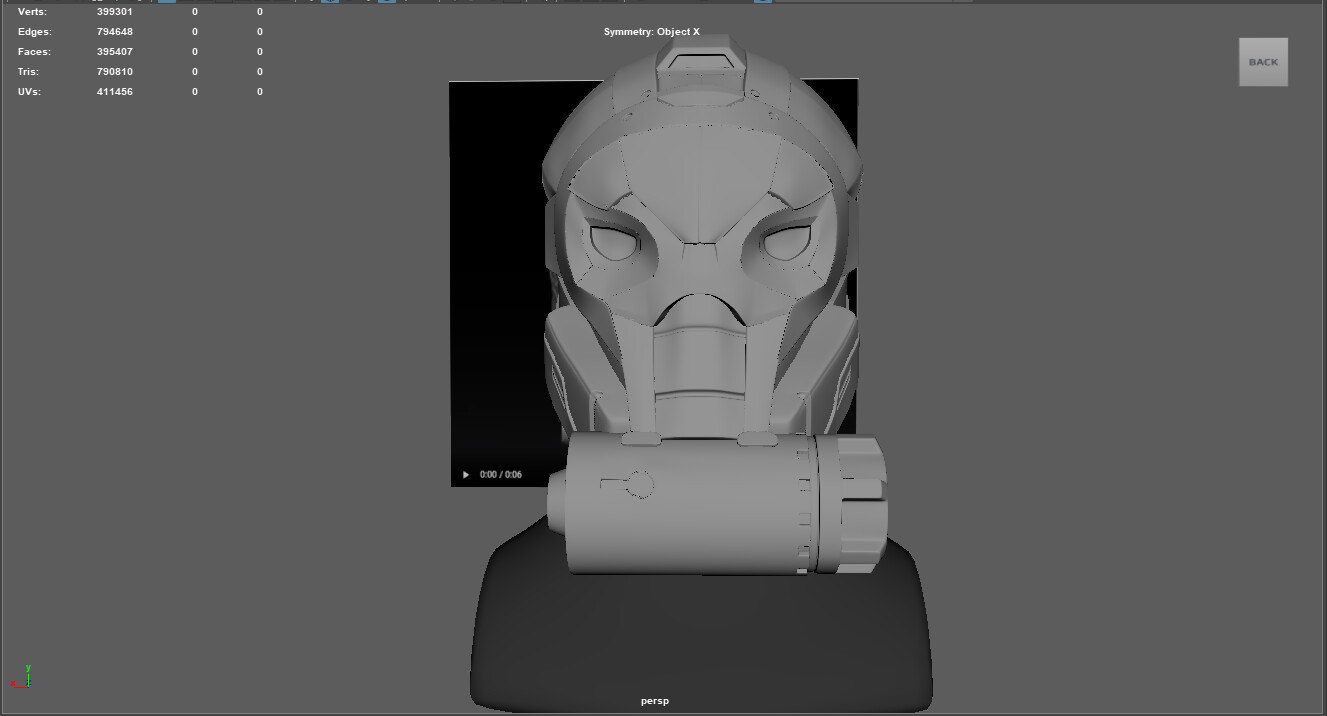Click the Y axis on the viewport gizmo

click(x=26, y=670)
